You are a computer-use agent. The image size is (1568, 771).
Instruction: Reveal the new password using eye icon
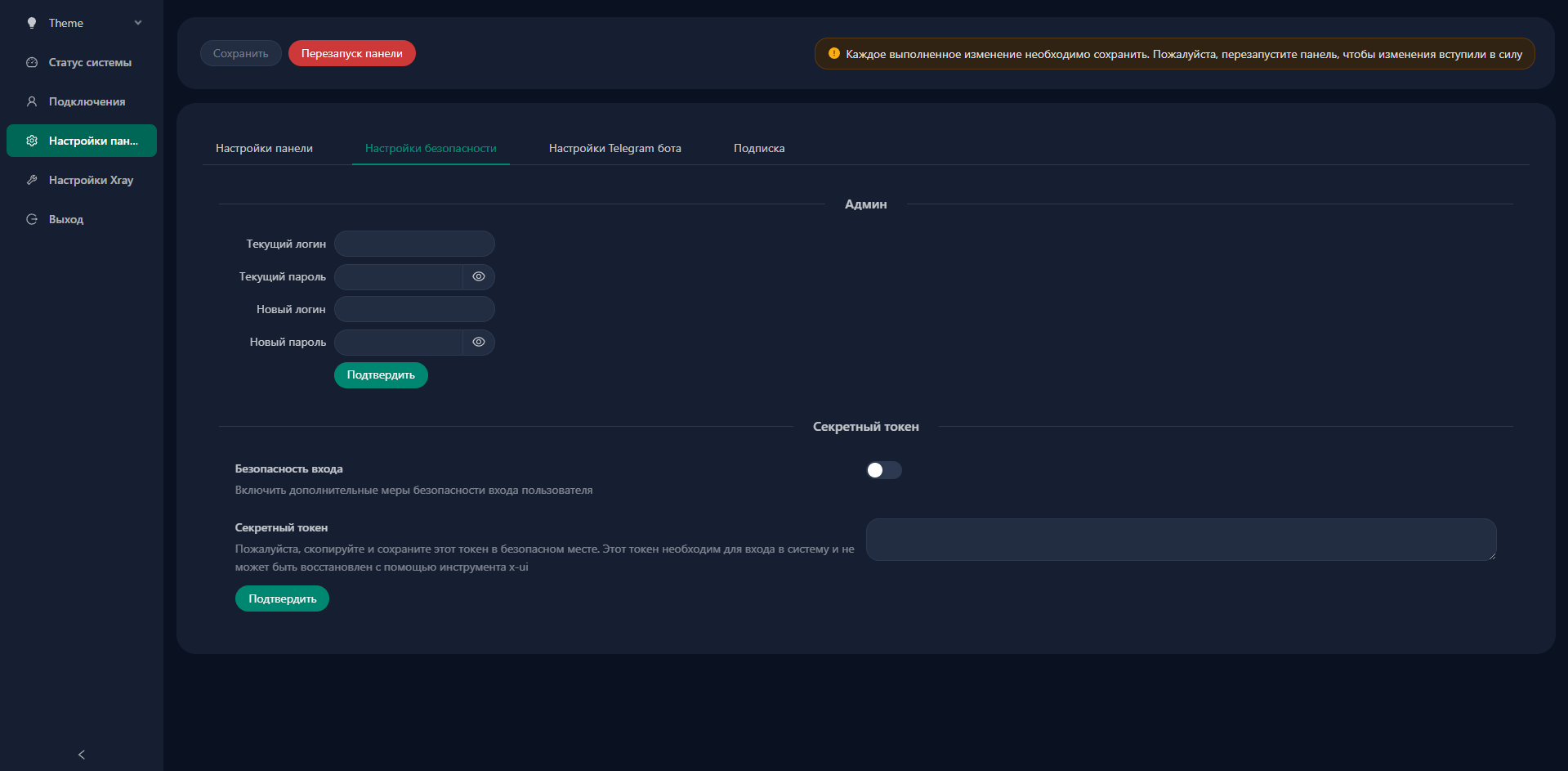[479, 342]
